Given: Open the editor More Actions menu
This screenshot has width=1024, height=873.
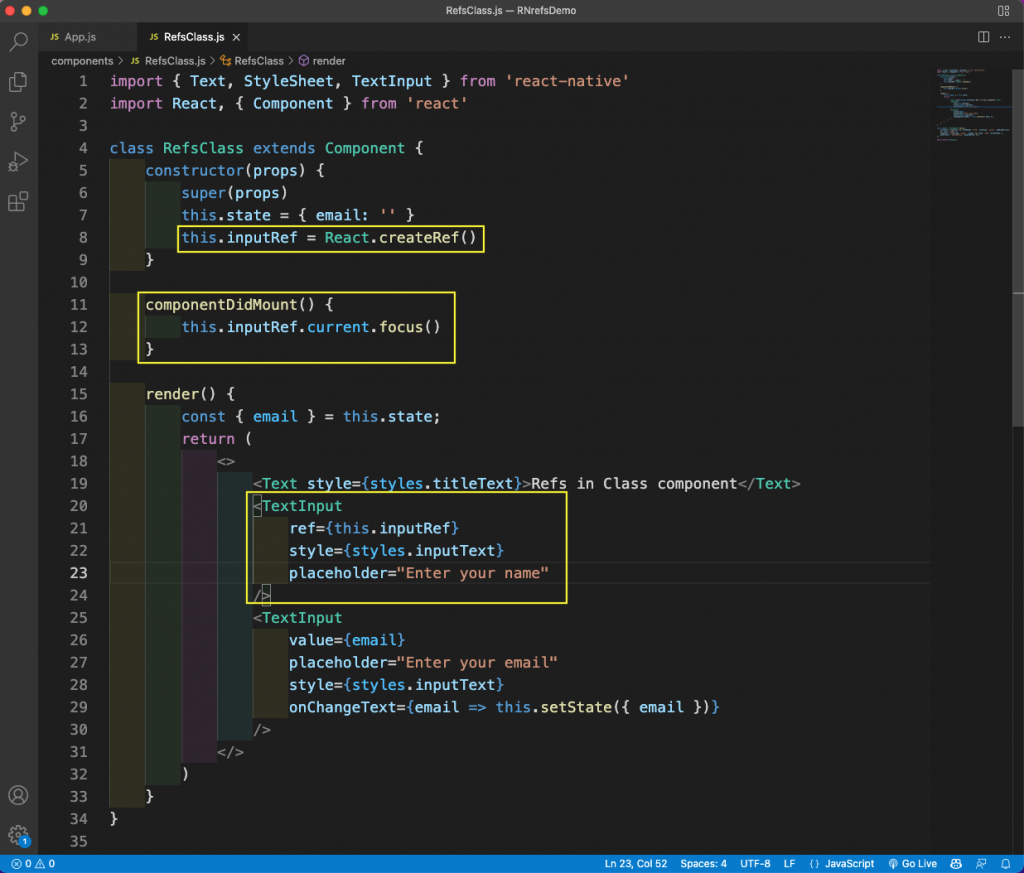Looking at the screenshot, I should (x=1005, y=35).
